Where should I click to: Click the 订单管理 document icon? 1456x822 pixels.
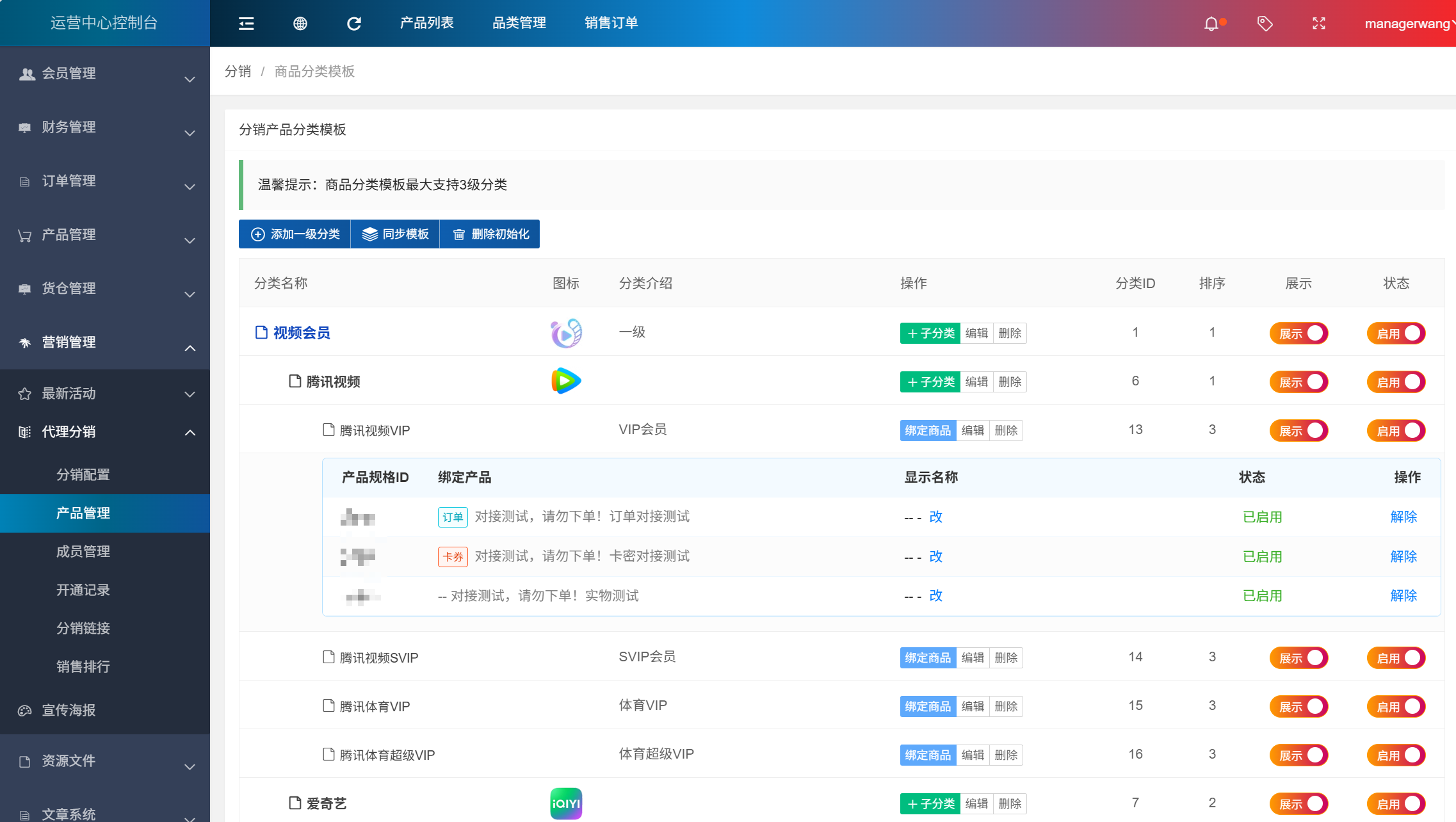[x=25, y=182]
